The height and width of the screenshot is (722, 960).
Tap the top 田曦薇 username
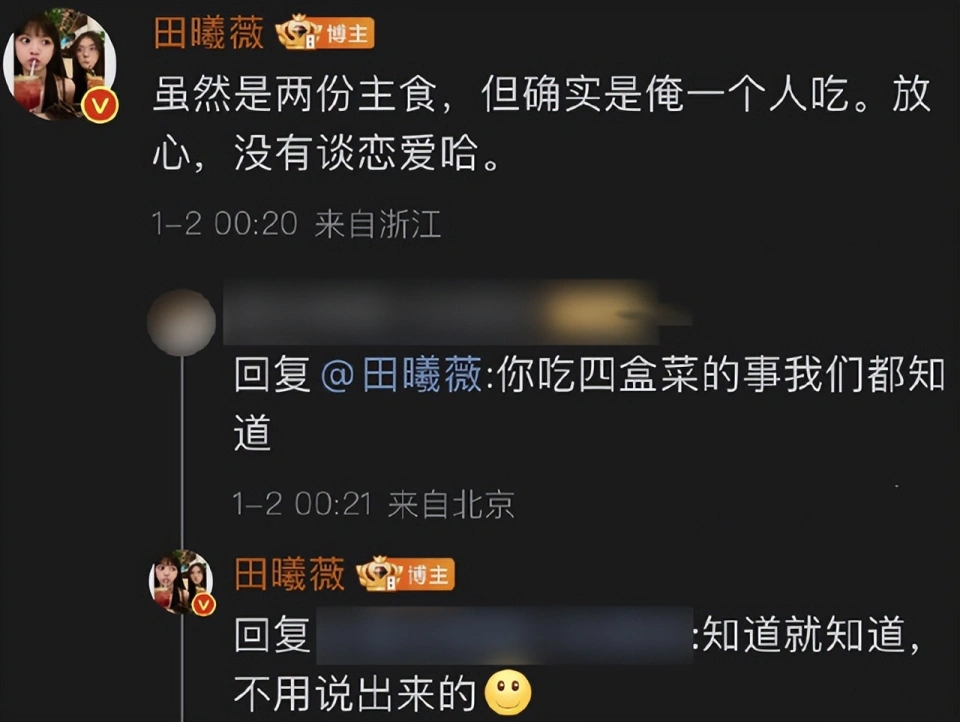click(209, 33)
